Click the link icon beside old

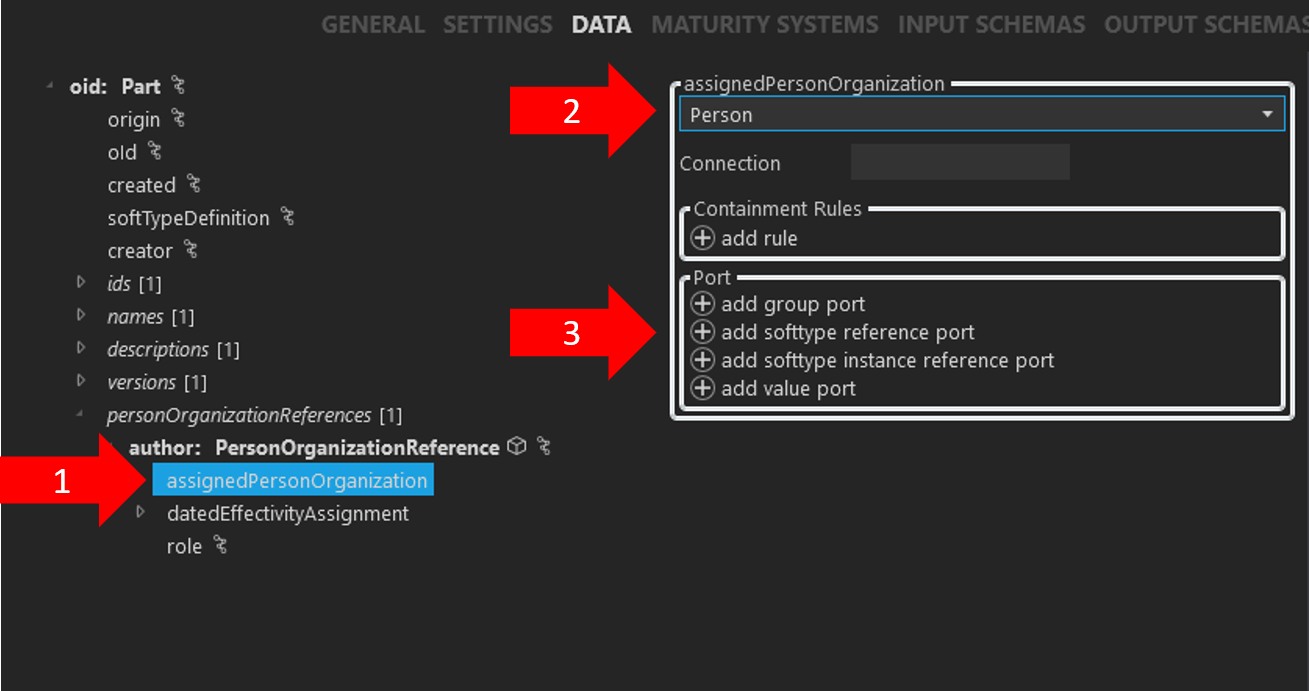(x=156, y=151)
